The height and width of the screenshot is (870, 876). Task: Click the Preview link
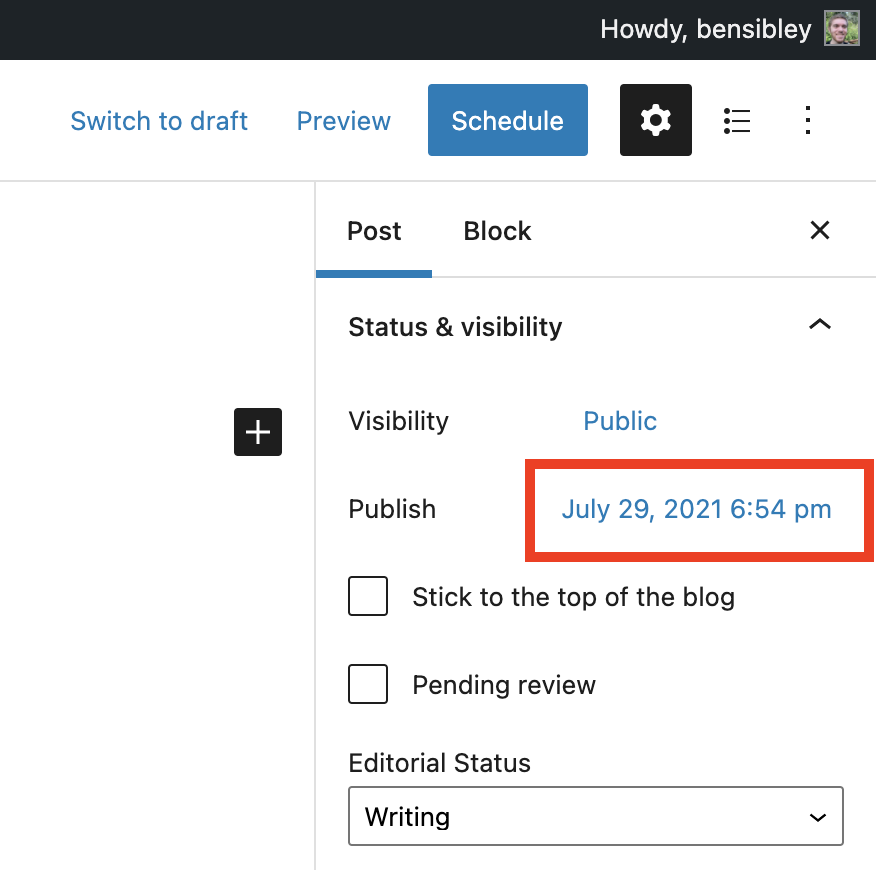343,121
